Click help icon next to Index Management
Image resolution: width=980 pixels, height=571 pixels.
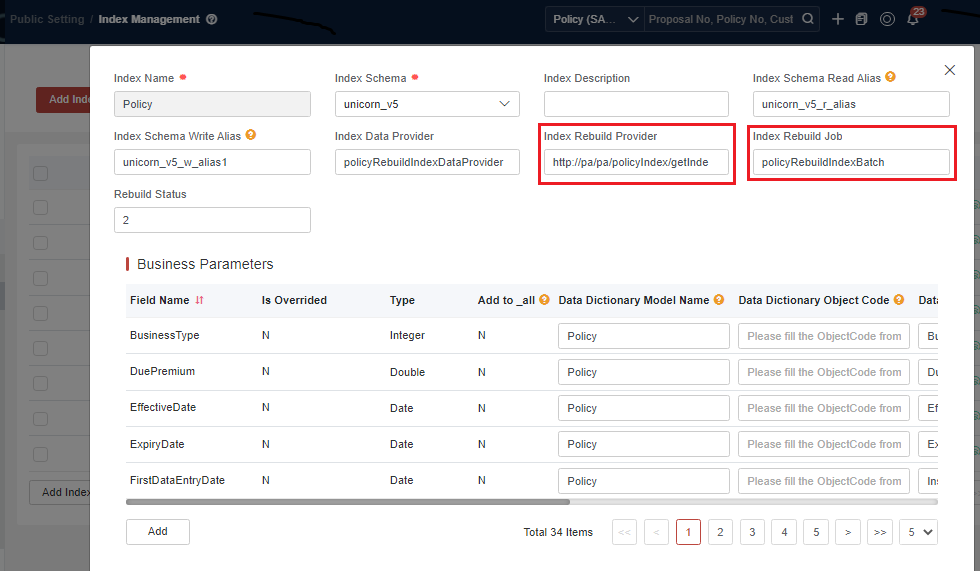click(x=212, y=19)
